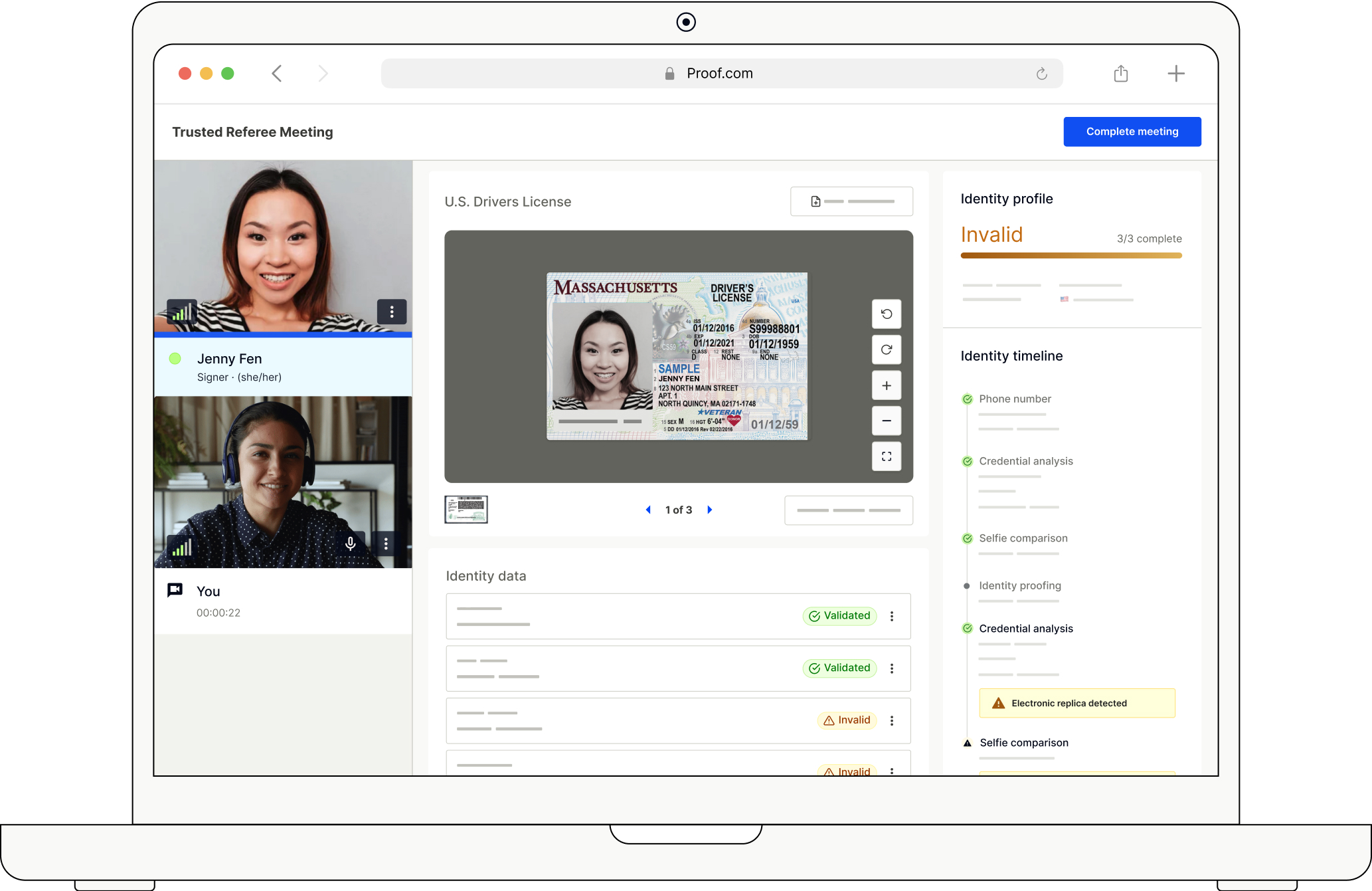Select Phone number timeline step
Viewport: 1372px width, 891px height.
pos(1015,399)
